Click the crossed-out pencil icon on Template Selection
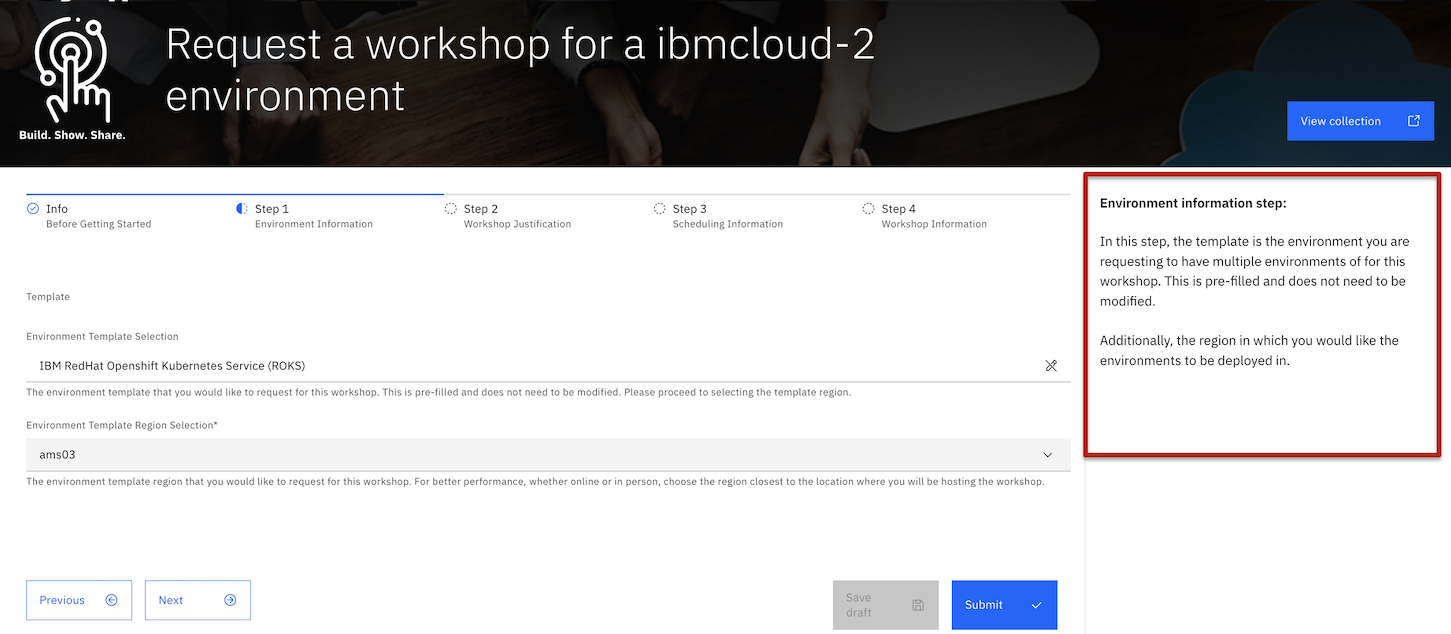1451x634 pixels. click(1051, 365)
